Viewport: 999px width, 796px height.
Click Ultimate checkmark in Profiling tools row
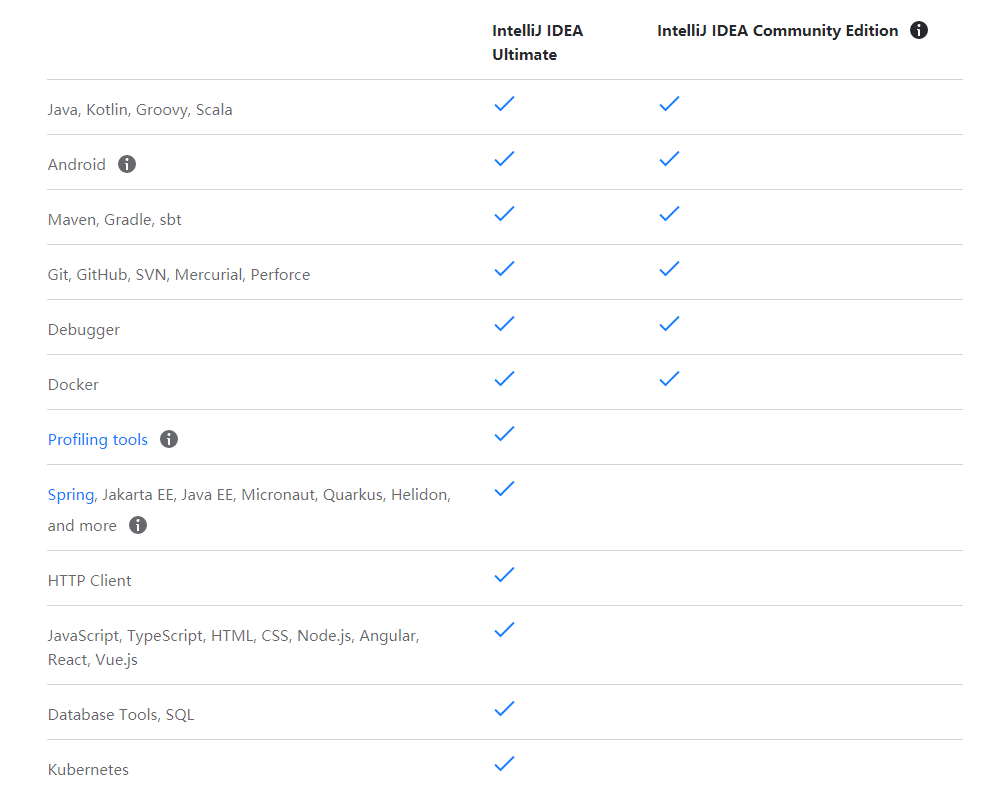point(505,434)
